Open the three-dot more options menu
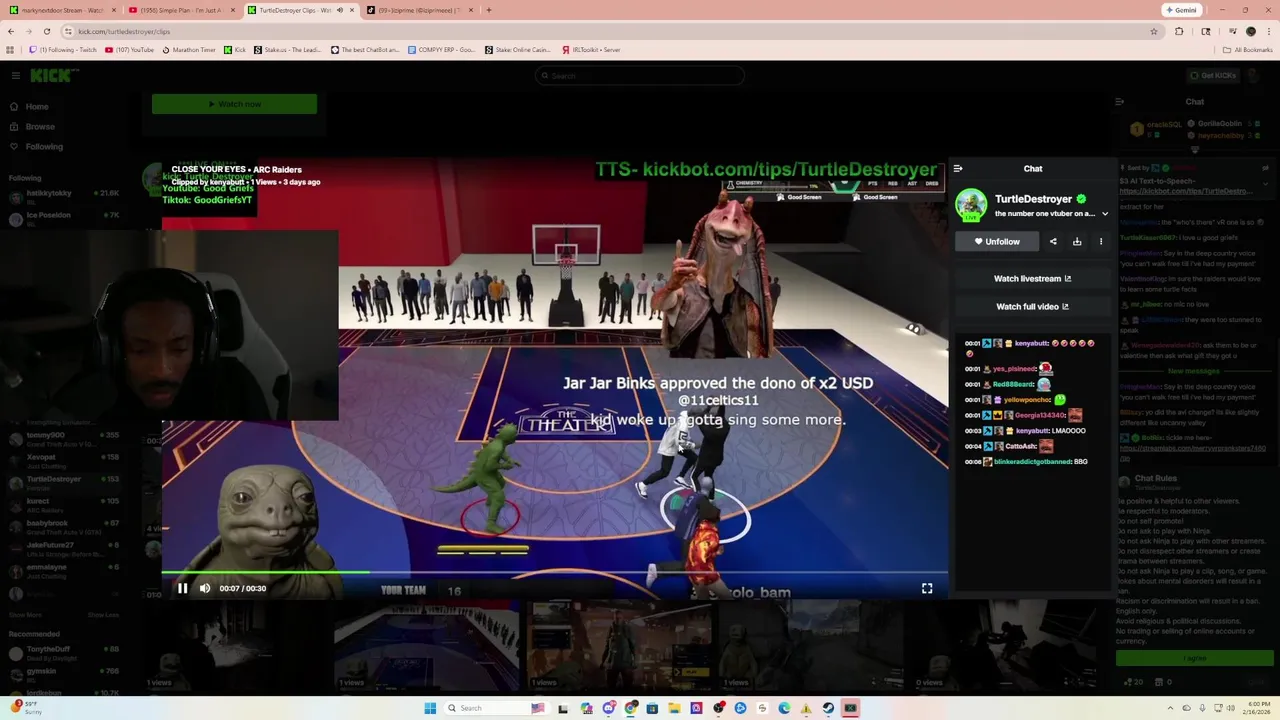The width and height of the screenshot is (1280, 720). pos(1101,241)
